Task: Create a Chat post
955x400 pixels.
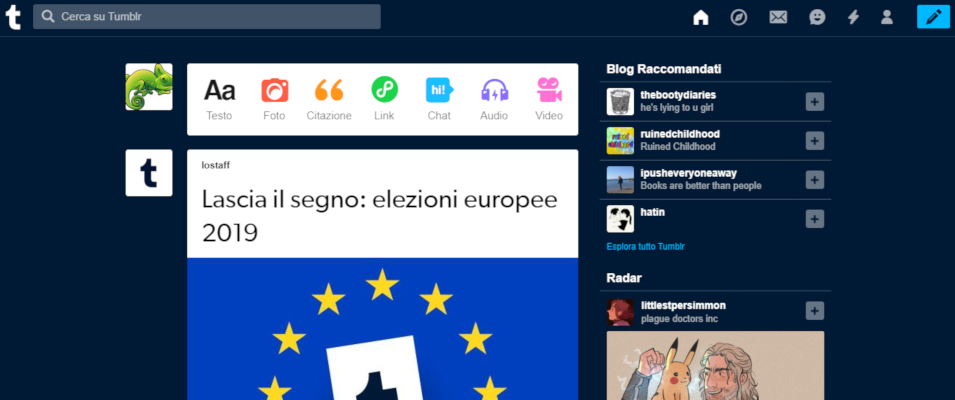Action: 439,99
